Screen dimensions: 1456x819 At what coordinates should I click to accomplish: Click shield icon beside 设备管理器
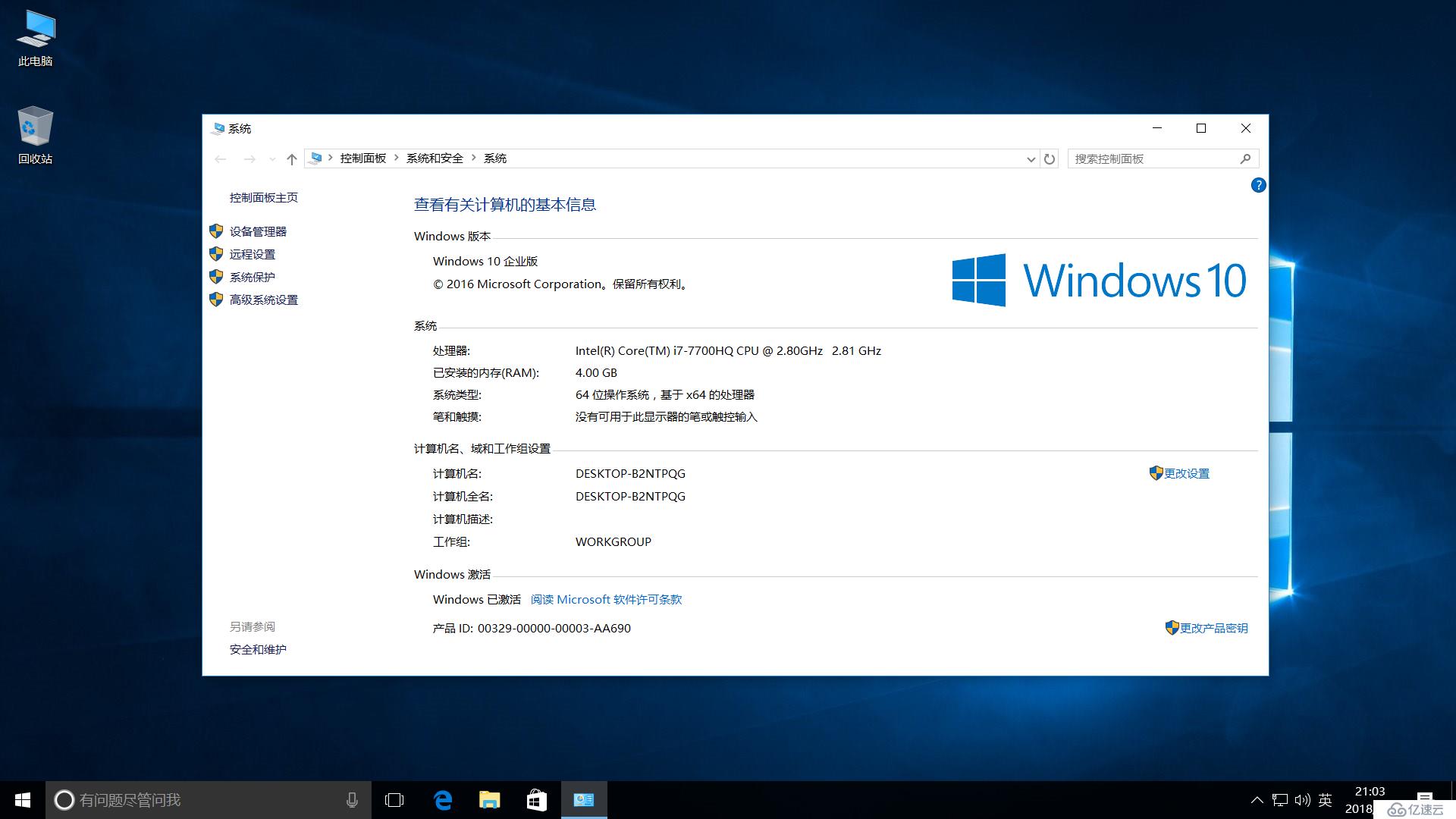coord(216,231)
